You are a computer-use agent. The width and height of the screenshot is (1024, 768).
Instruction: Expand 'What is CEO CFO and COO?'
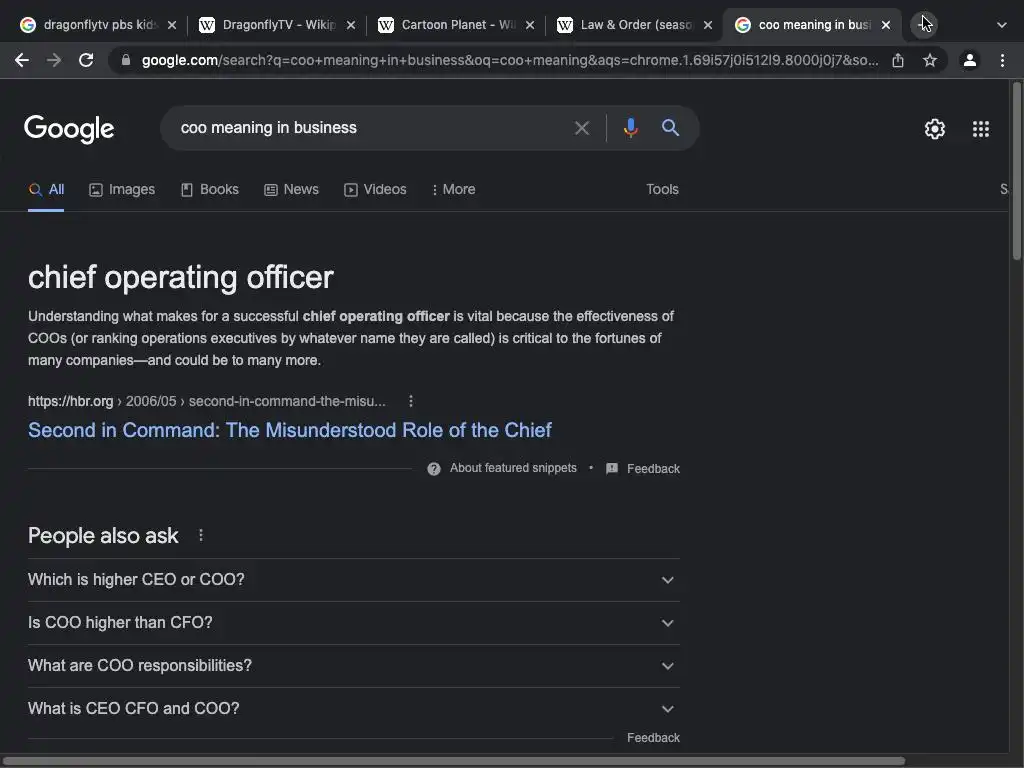tap(354, 709)
